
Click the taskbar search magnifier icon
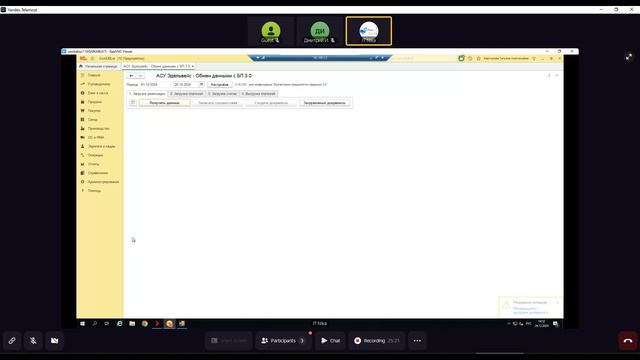pyautogui.click(x=95, y=323)
